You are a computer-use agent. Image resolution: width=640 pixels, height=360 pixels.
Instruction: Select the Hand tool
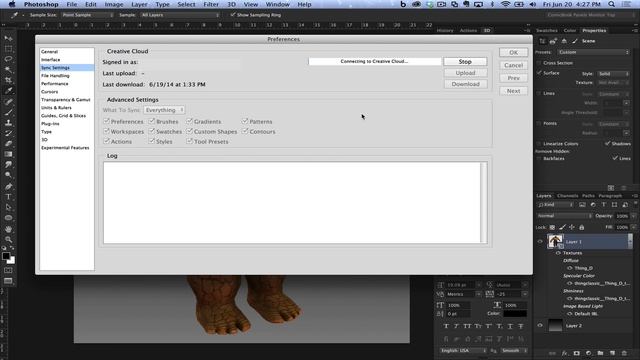coord(8,229)
